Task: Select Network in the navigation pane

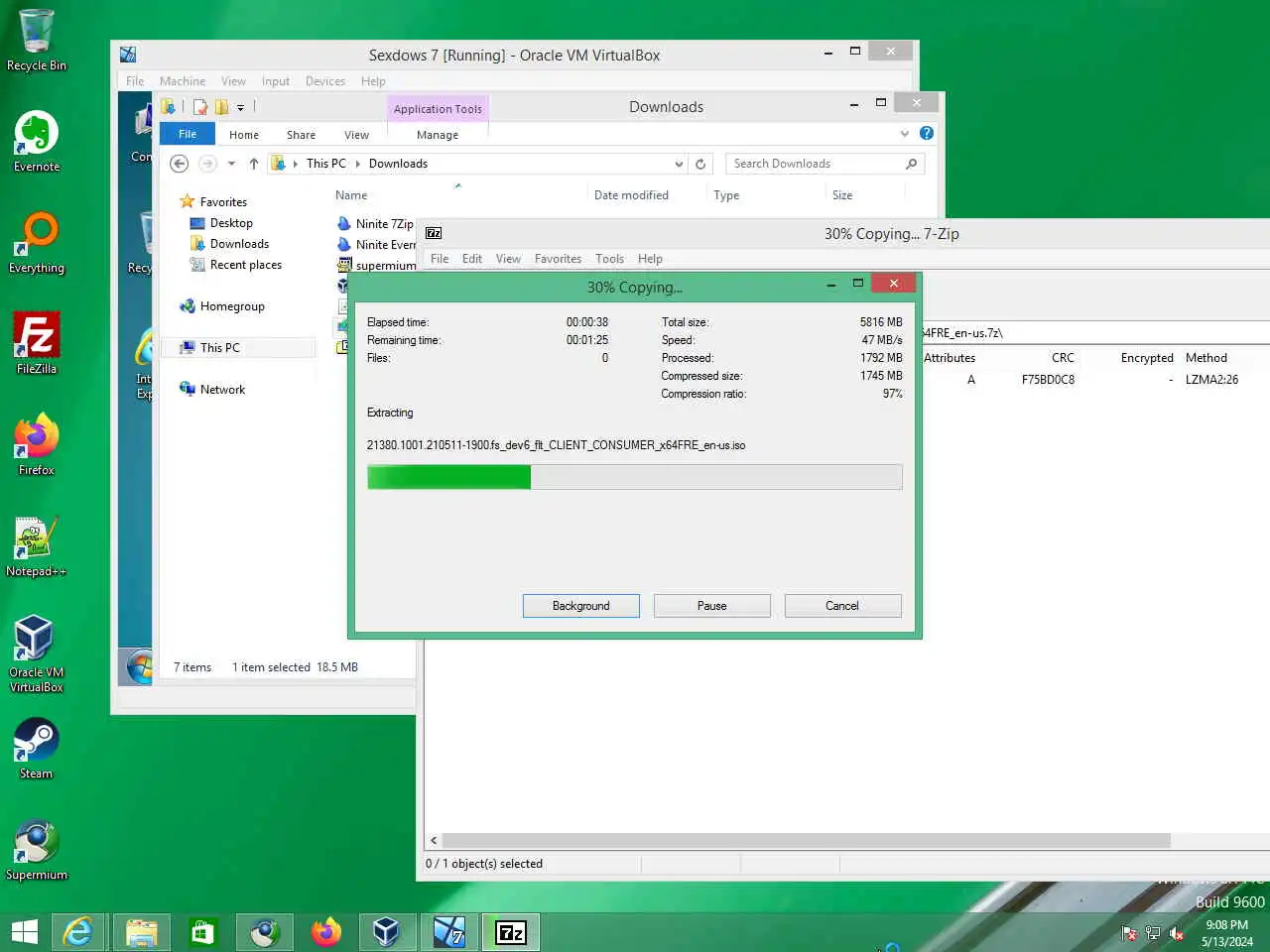Action: pos(222,390)
